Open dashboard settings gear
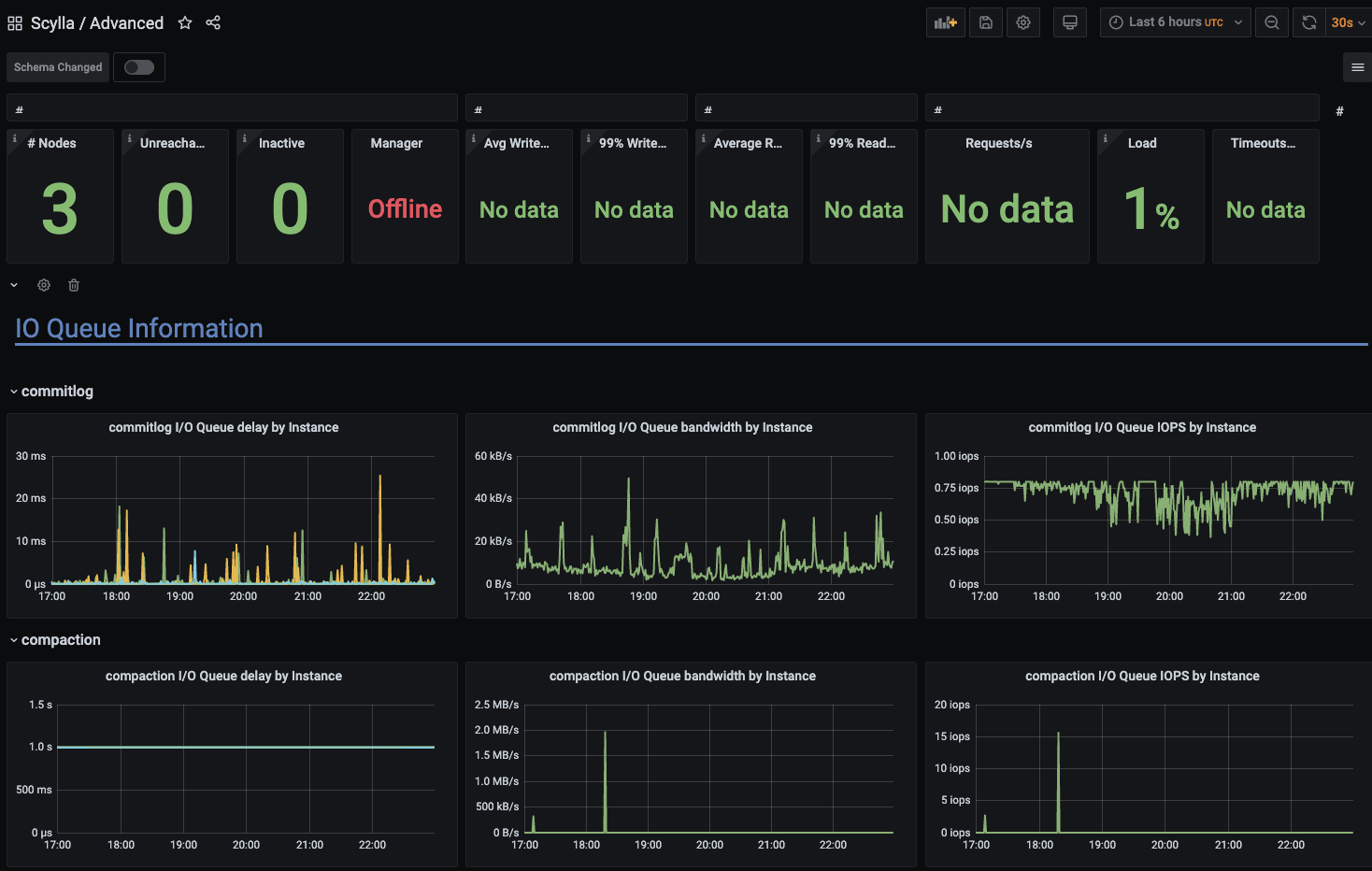Image resolution: width=1372 pixels, height=871 pixels. [1023, 22]
